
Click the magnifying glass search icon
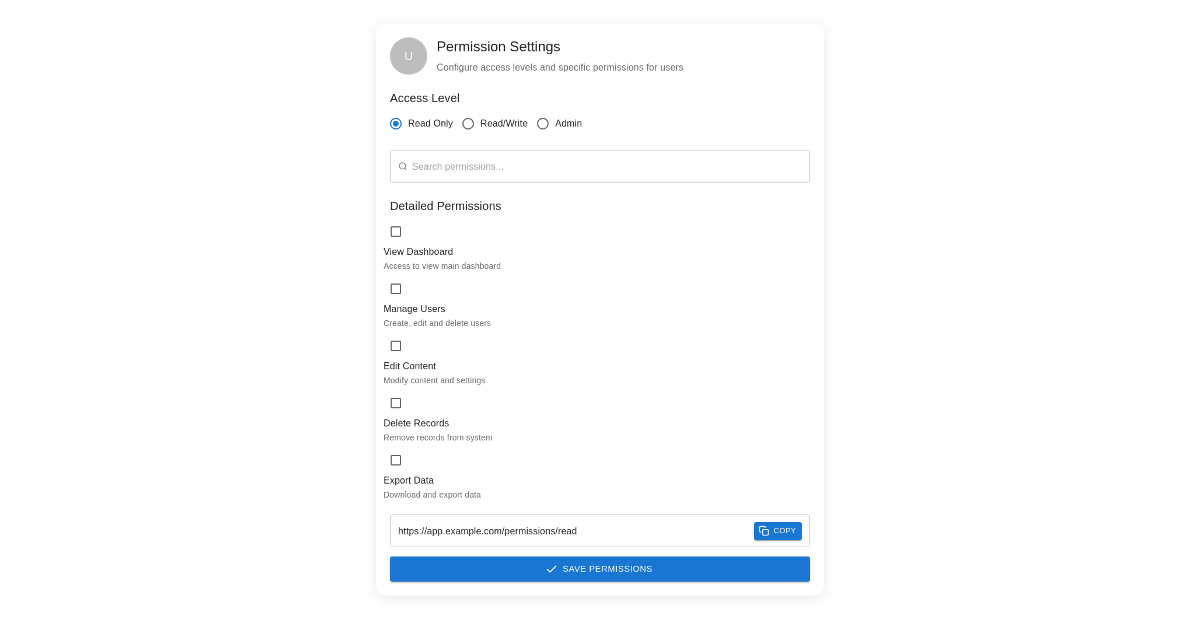tap(403, 166)
